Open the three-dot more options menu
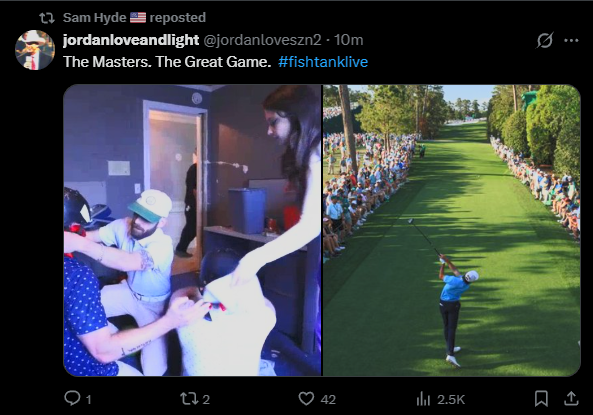Viewport: 593px width, 415px height. [x=571, y=40]
